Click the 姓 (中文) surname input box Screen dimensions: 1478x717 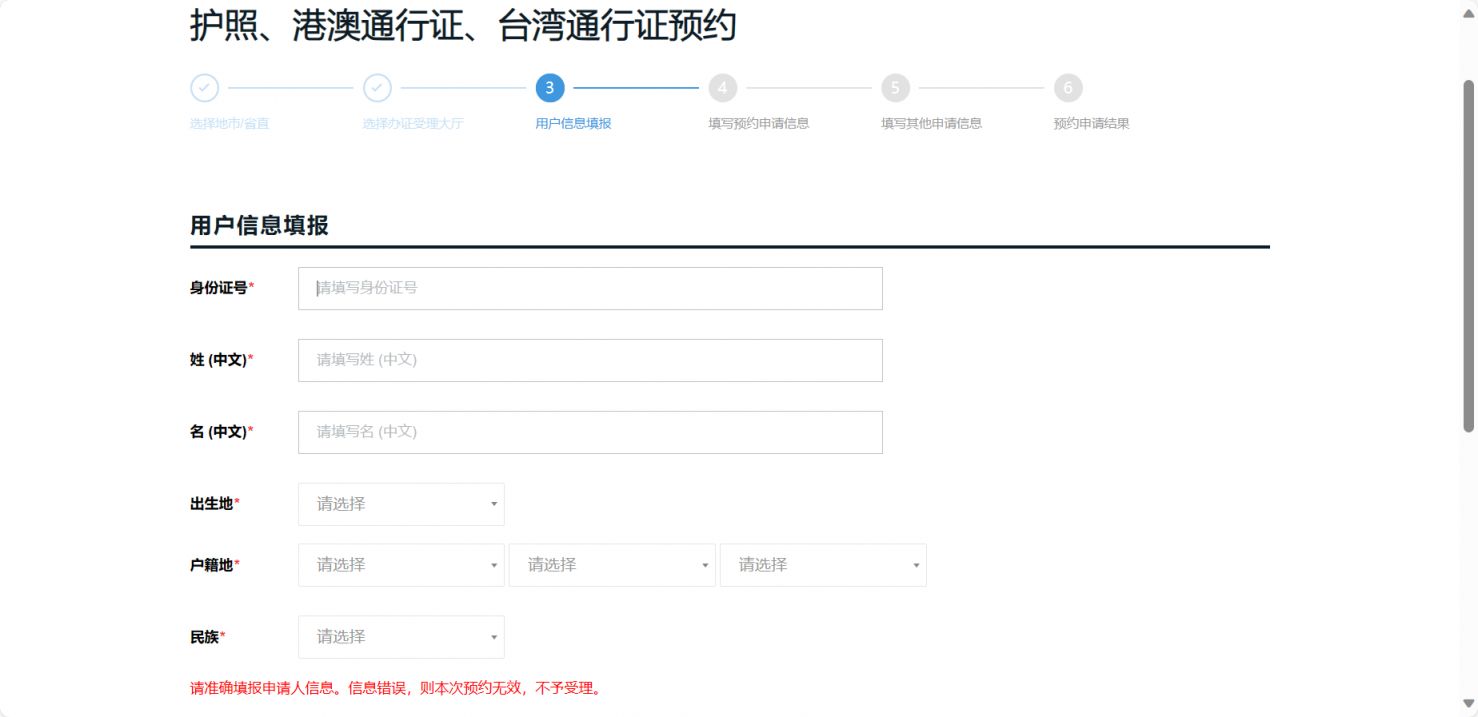[589, 360]
